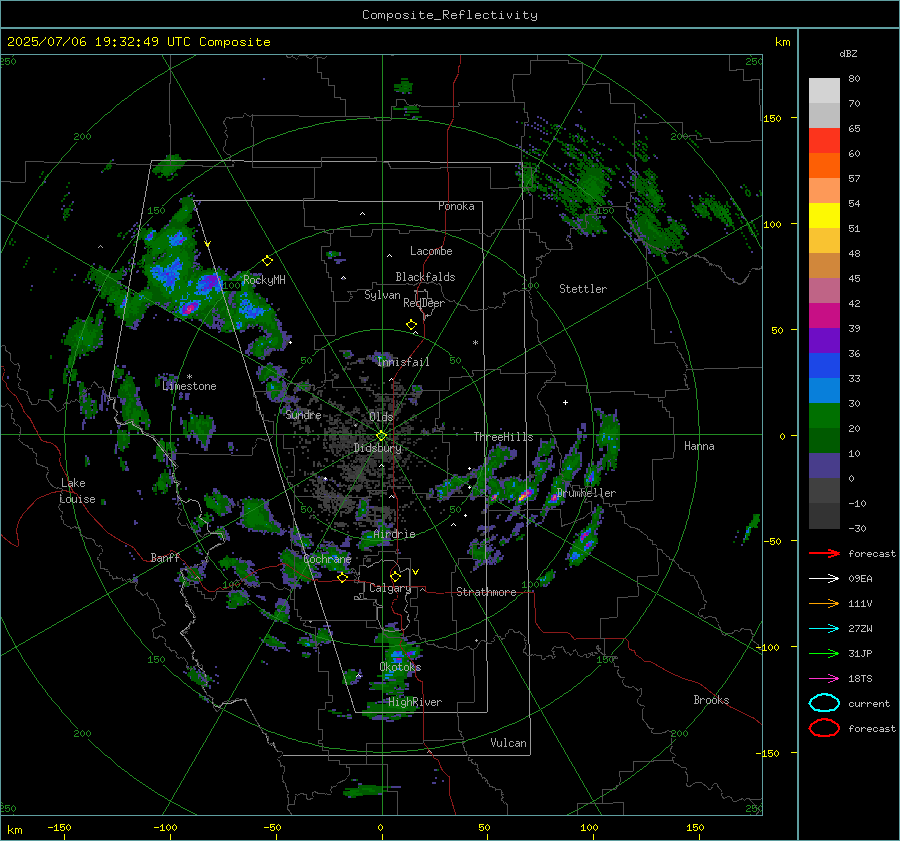Click the dBZ legend heading

tap(848, 53)
